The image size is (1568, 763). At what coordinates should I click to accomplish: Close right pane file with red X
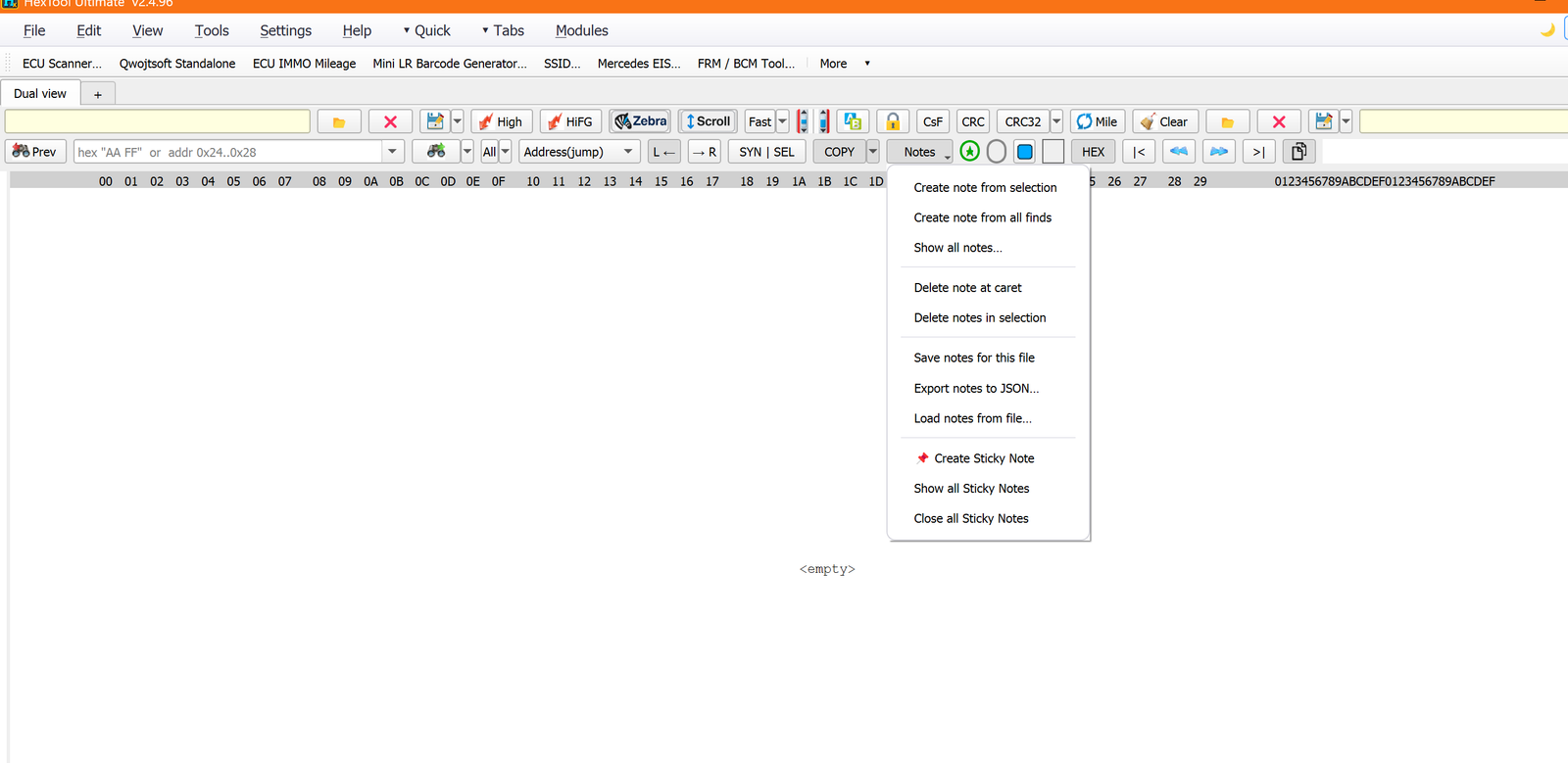(x=1279, y=121)
